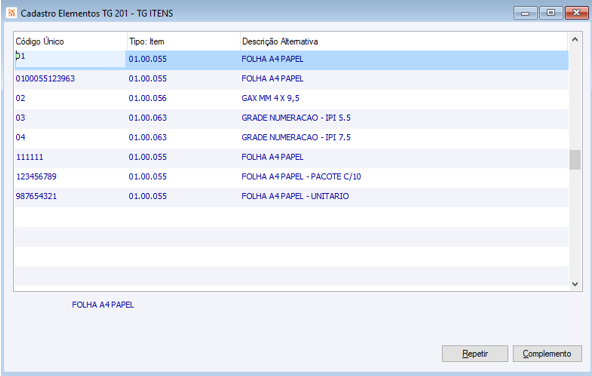Click the Código Único edit field containing 01
This screenshot has height=376, width=592.
coord(70,59)
